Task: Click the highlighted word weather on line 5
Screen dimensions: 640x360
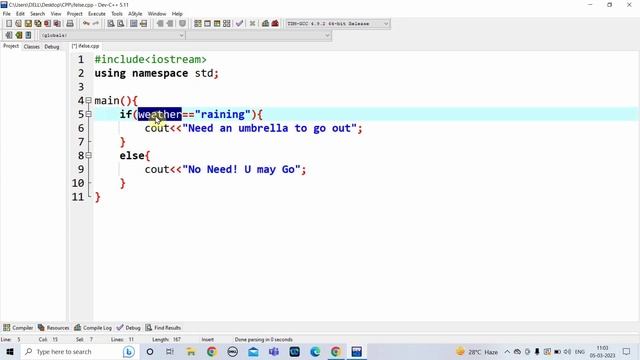Action: (x=160, y=114)
